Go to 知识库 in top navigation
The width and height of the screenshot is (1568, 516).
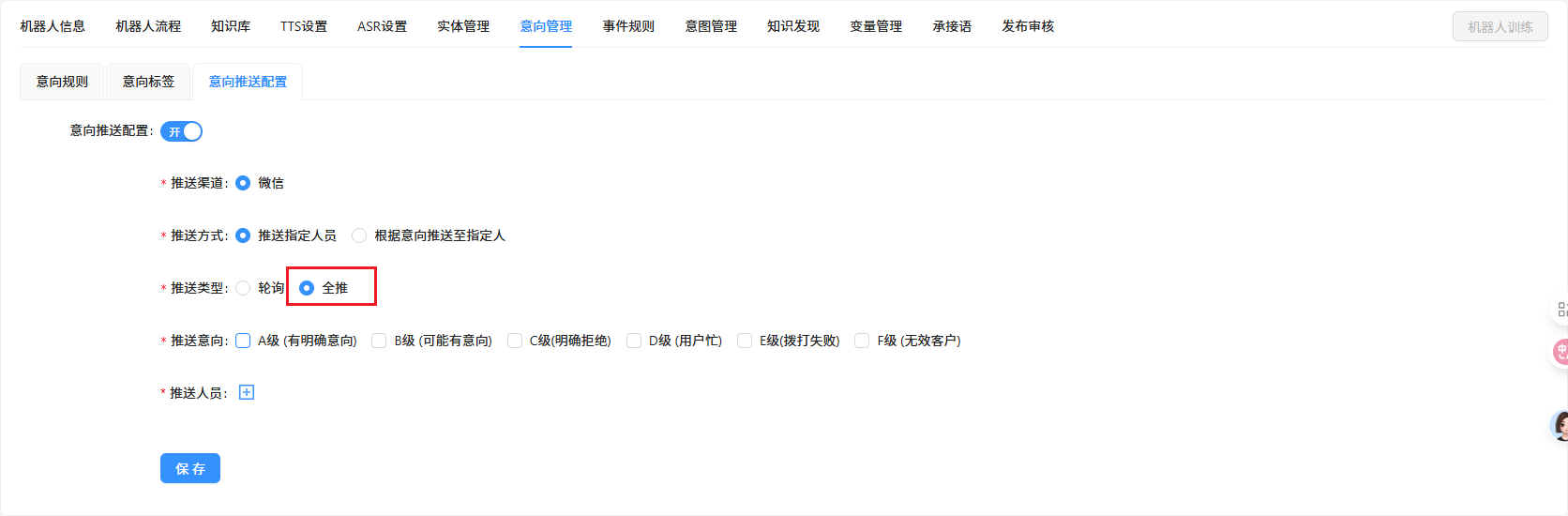(231, 26)
